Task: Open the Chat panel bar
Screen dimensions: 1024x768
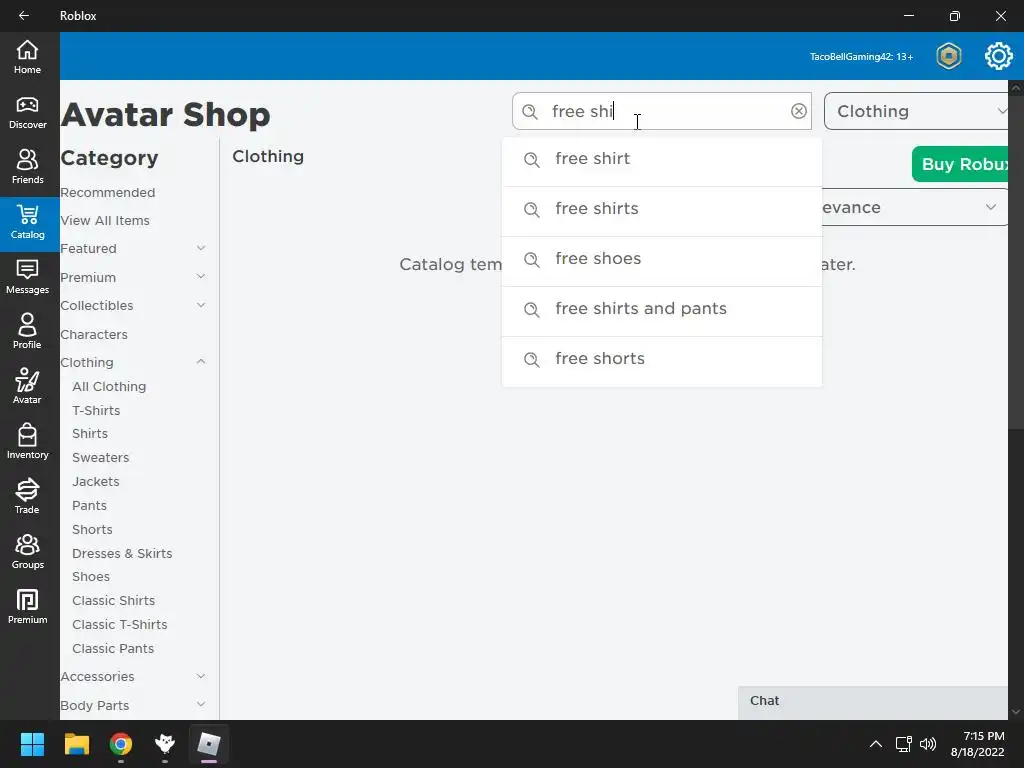Action: [x=872, y=701]
